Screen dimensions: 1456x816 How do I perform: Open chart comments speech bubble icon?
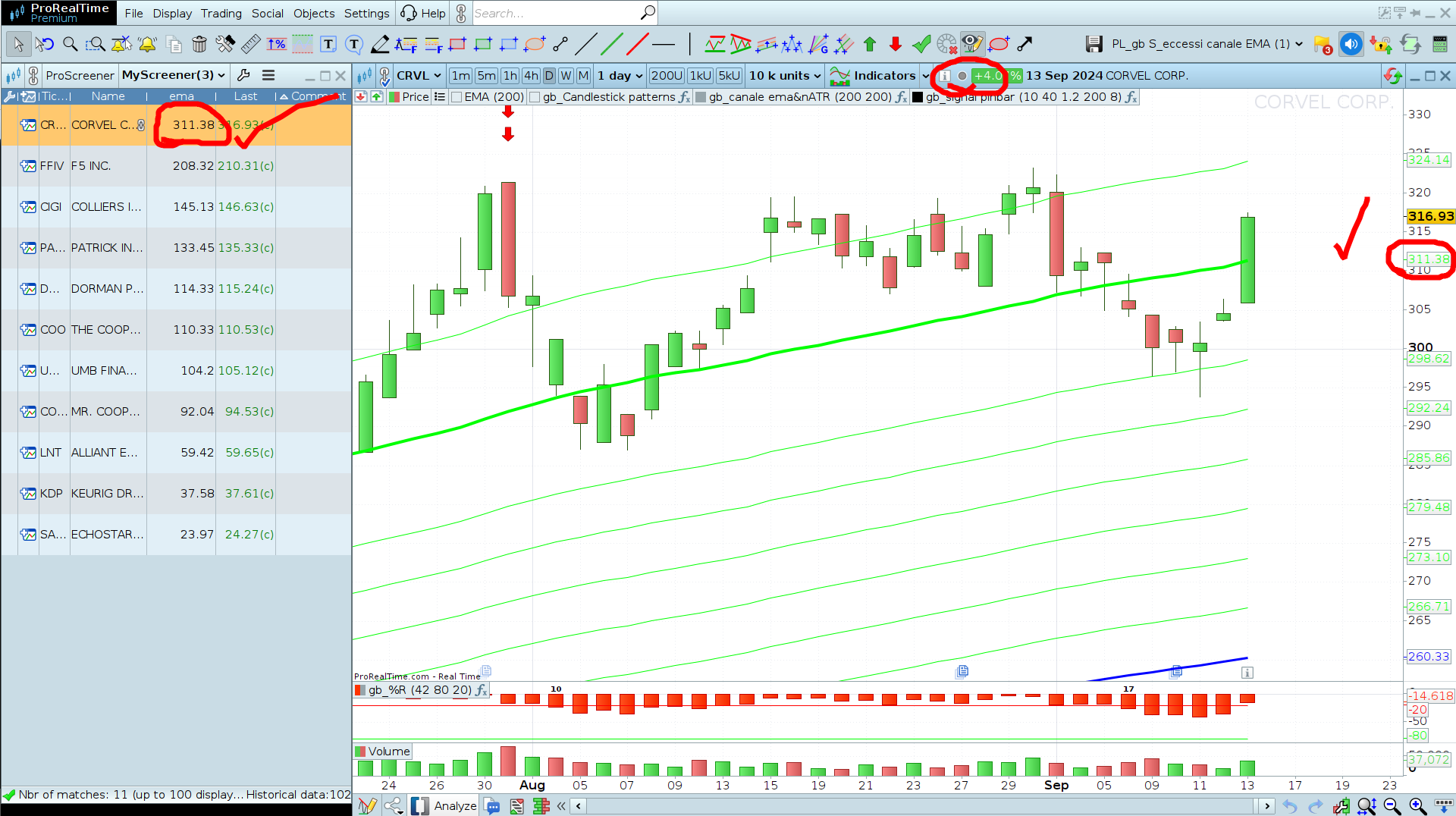coord(492,806)
